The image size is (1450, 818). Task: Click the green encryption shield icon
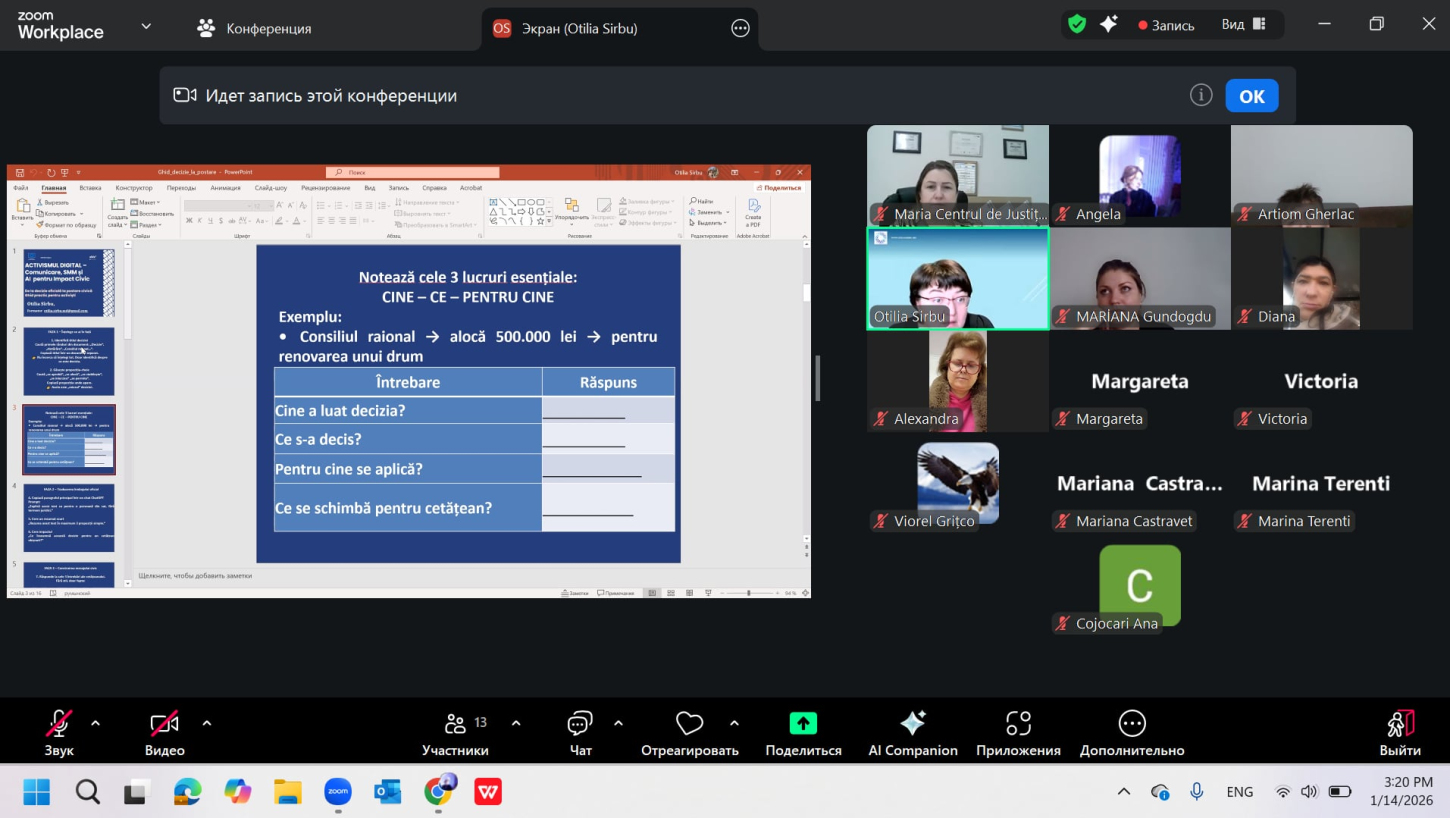1077,25
